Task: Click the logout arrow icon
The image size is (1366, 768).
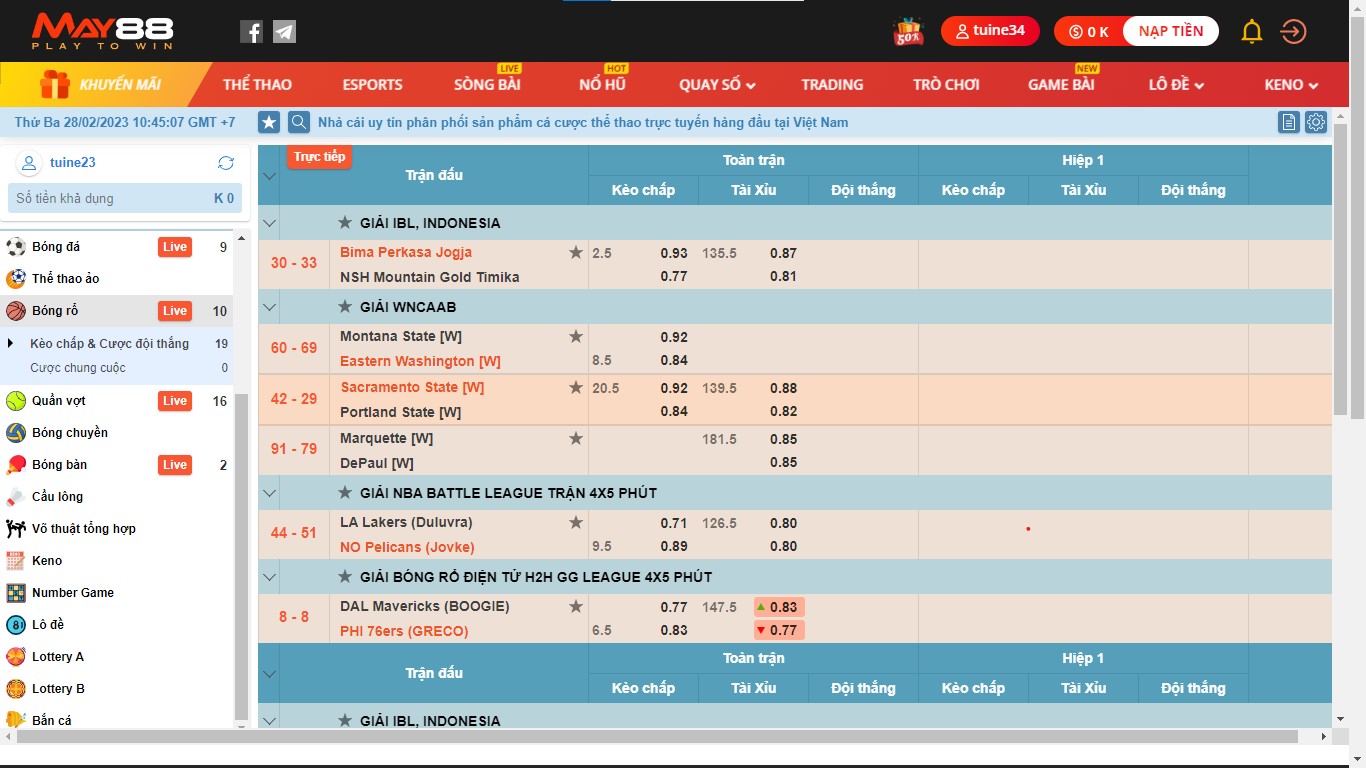Action: coord(1293,32)
